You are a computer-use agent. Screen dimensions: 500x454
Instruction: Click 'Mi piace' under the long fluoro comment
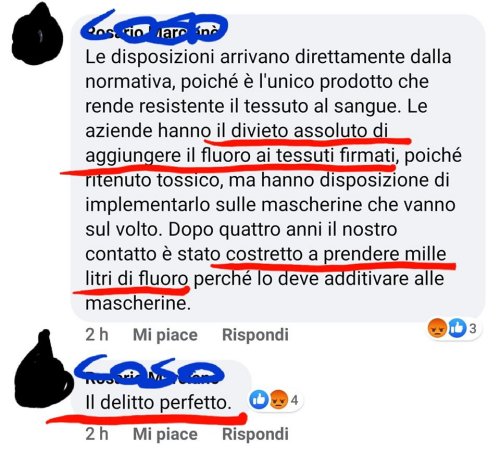[165, 335]
